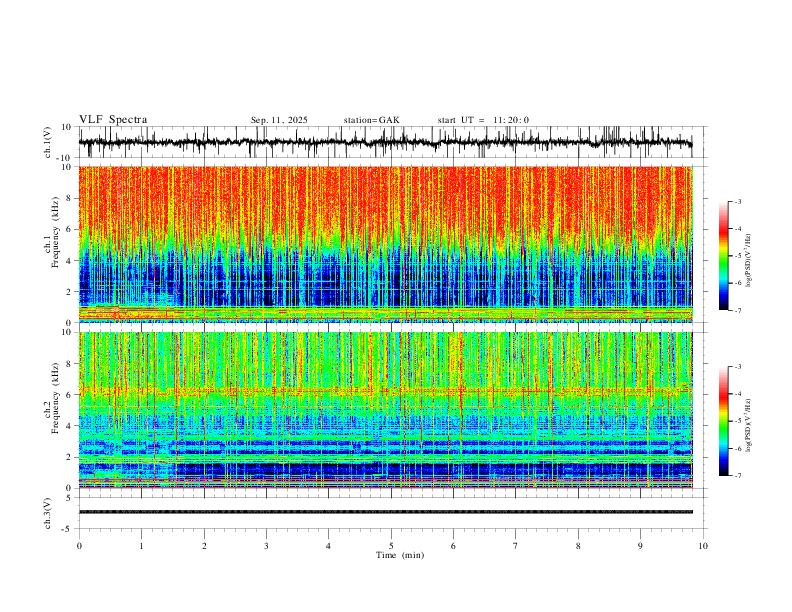The height and width of the screenshot is (612, 792).
Task: Click the "station=GAK" header label
Action: 371,120
